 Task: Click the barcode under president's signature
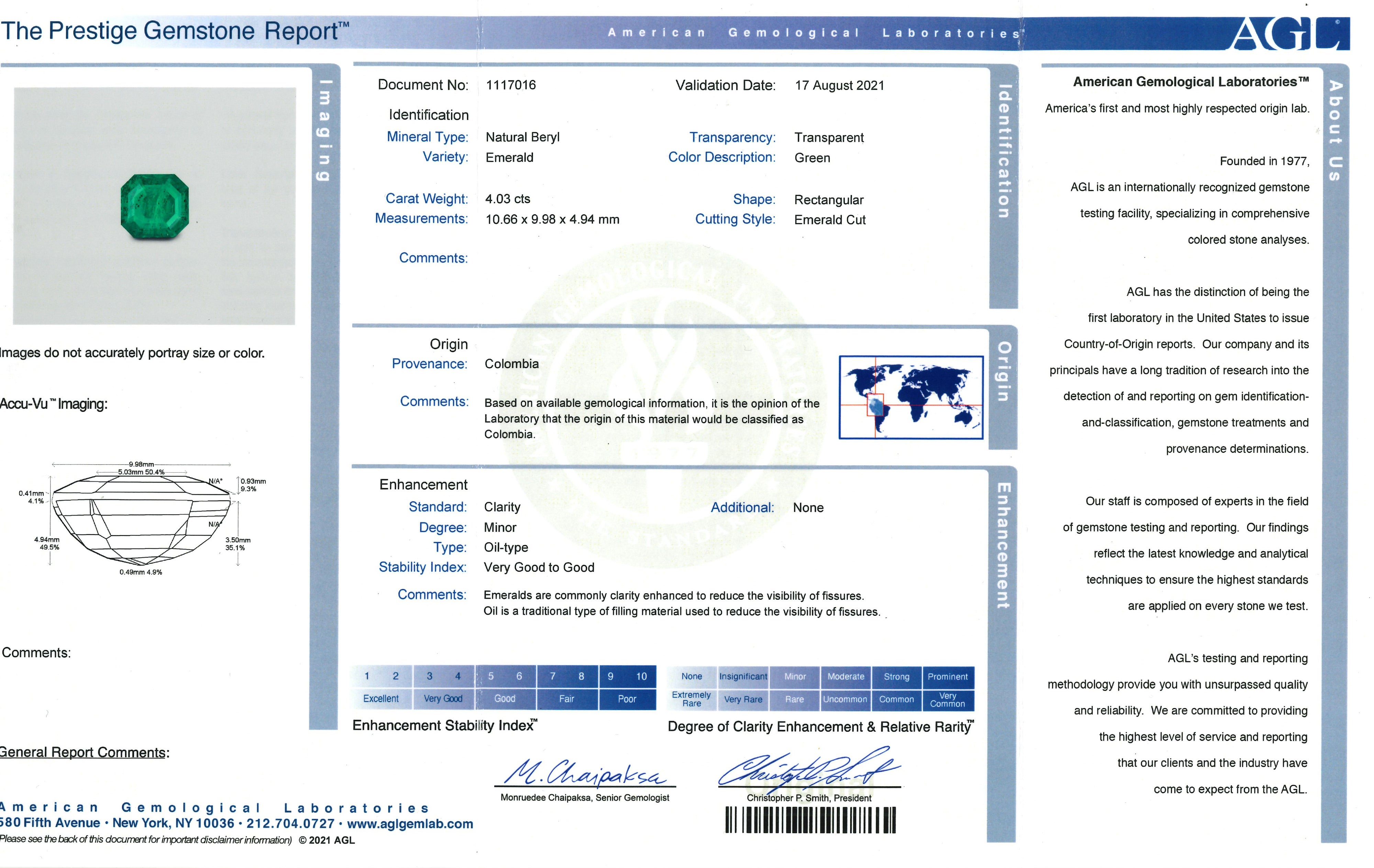click(810, 821)
